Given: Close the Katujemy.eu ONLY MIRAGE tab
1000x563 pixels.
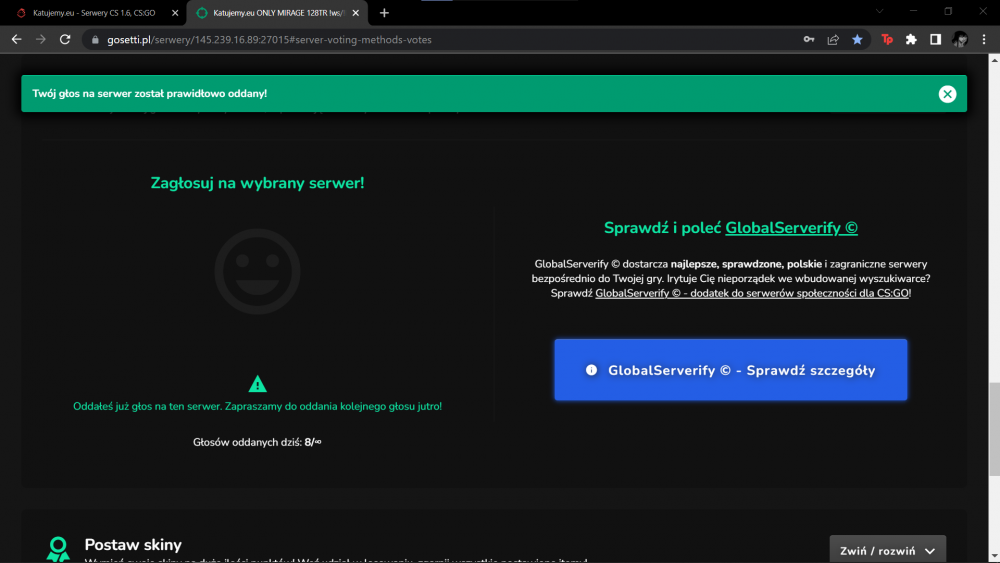Looking at the screenshot, I should 356,13.
